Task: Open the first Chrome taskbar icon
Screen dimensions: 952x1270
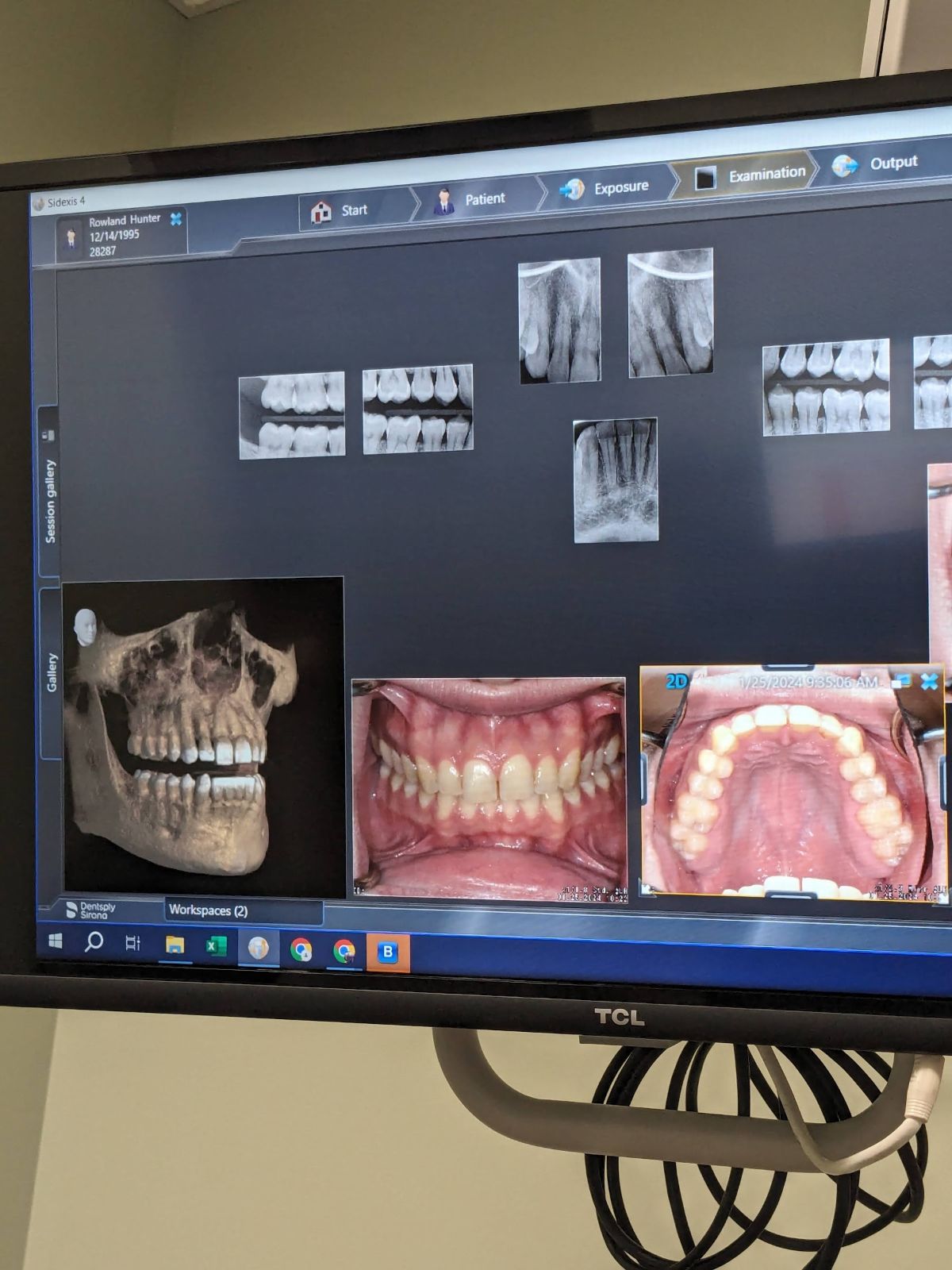Action: click(301, 949)
